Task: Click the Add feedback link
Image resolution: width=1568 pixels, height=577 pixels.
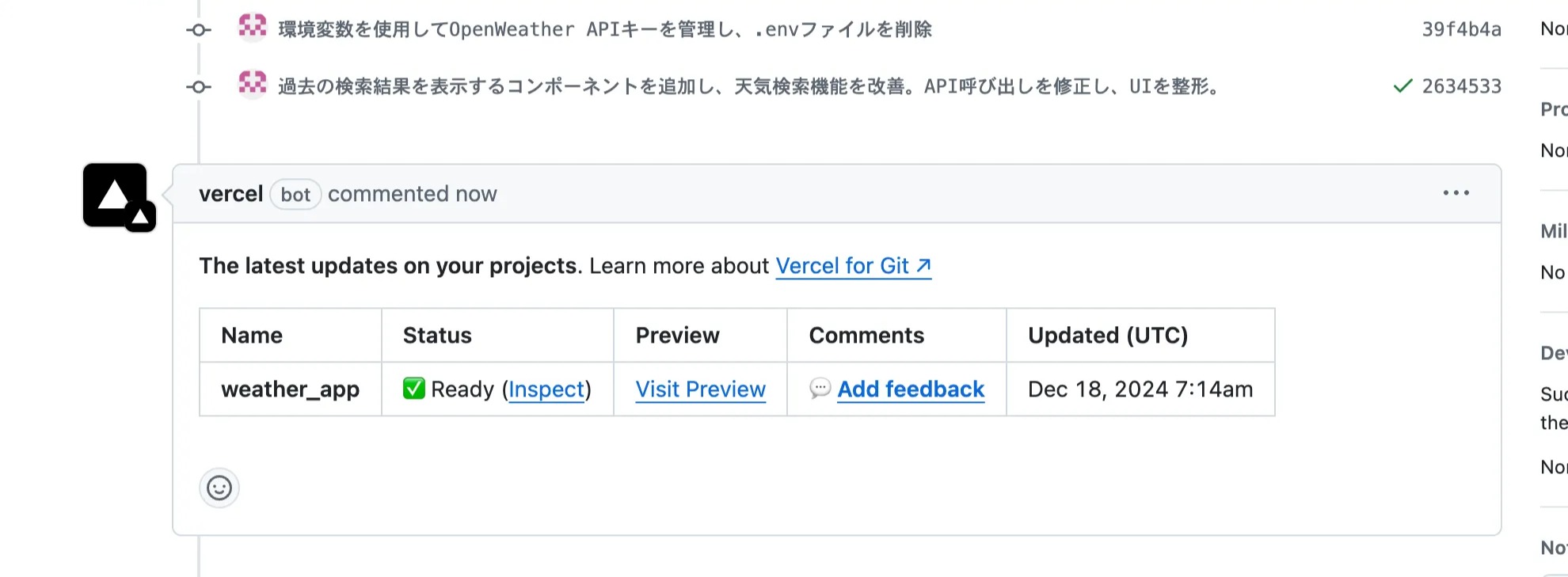Action: [x=911, y=389]
